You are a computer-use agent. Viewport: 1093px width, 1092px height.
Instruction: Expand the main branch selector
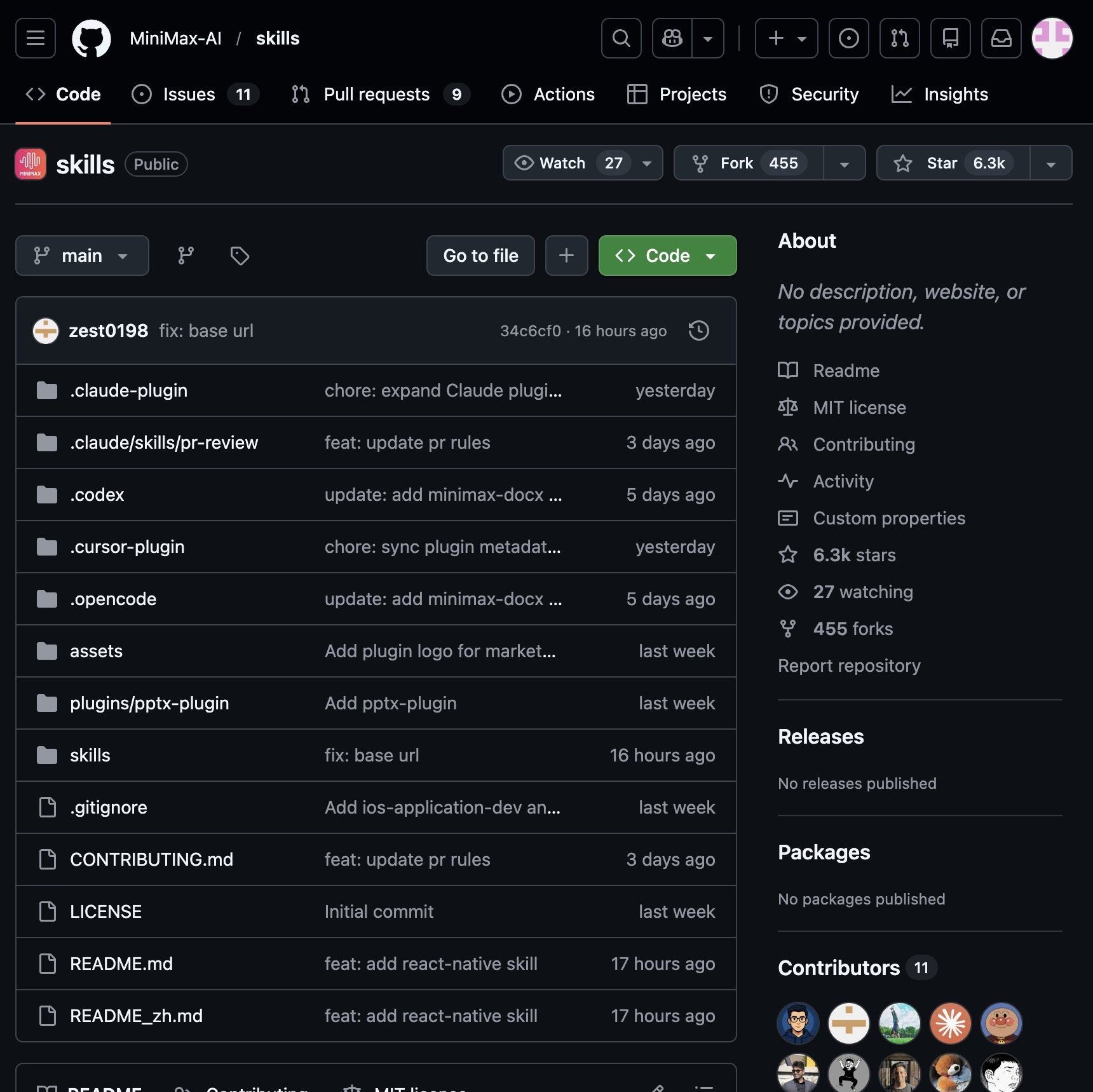[x=82, y=256]
